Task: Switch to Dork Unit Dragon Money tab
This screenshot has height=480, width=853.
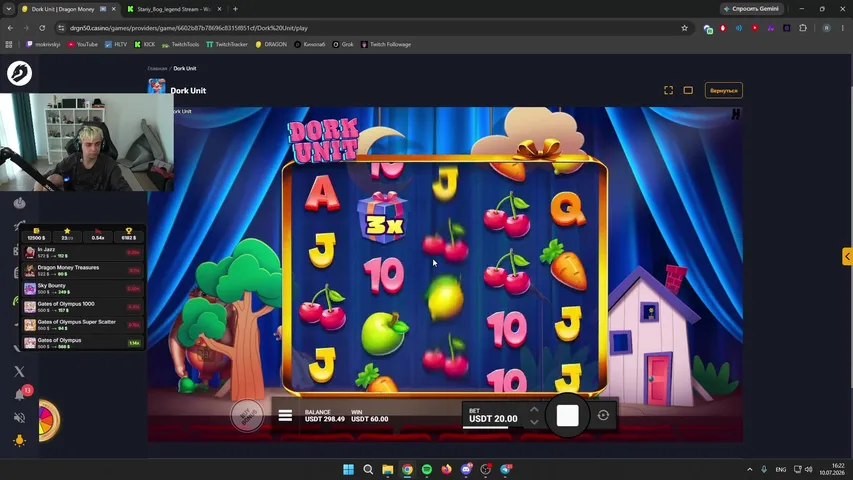Action: tap(63, 9)
